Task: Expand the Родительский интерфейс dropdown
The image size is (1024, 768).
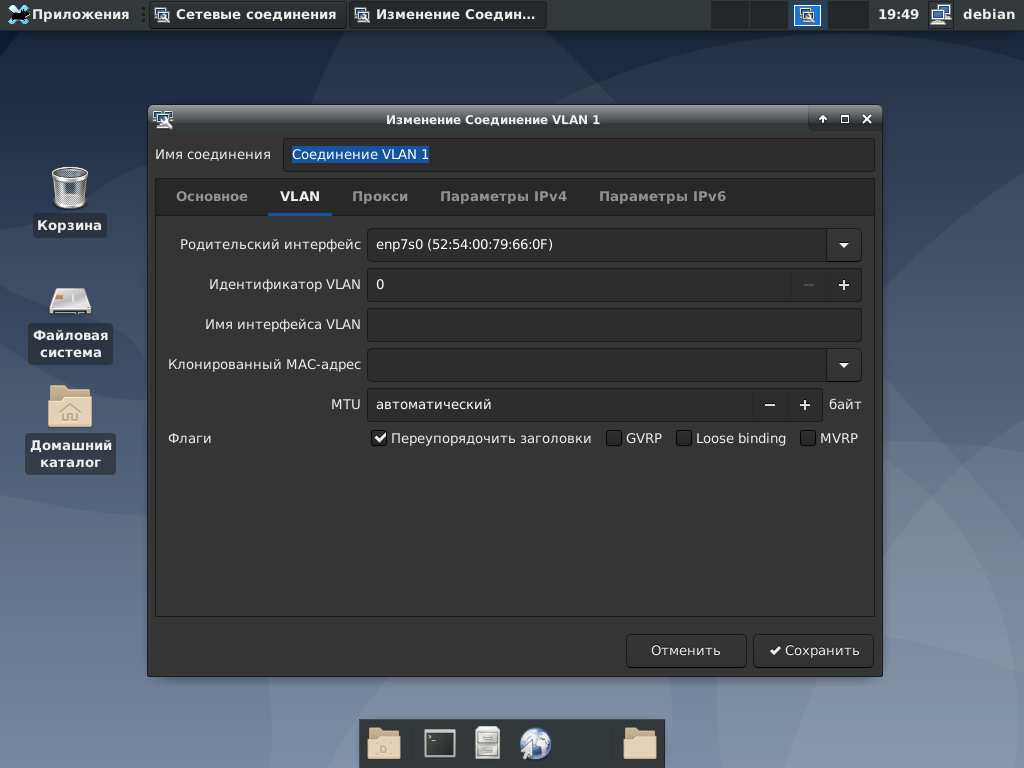Action: click(843, 245)
